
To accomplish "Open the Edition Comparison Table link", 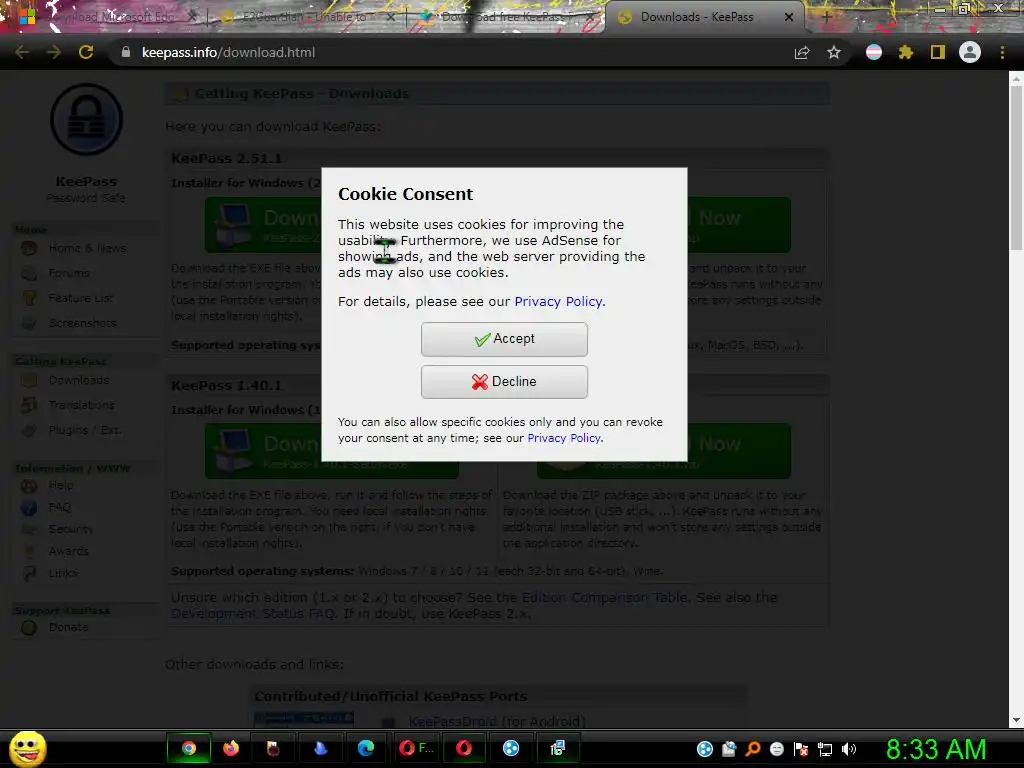I will tap(604, 598).
